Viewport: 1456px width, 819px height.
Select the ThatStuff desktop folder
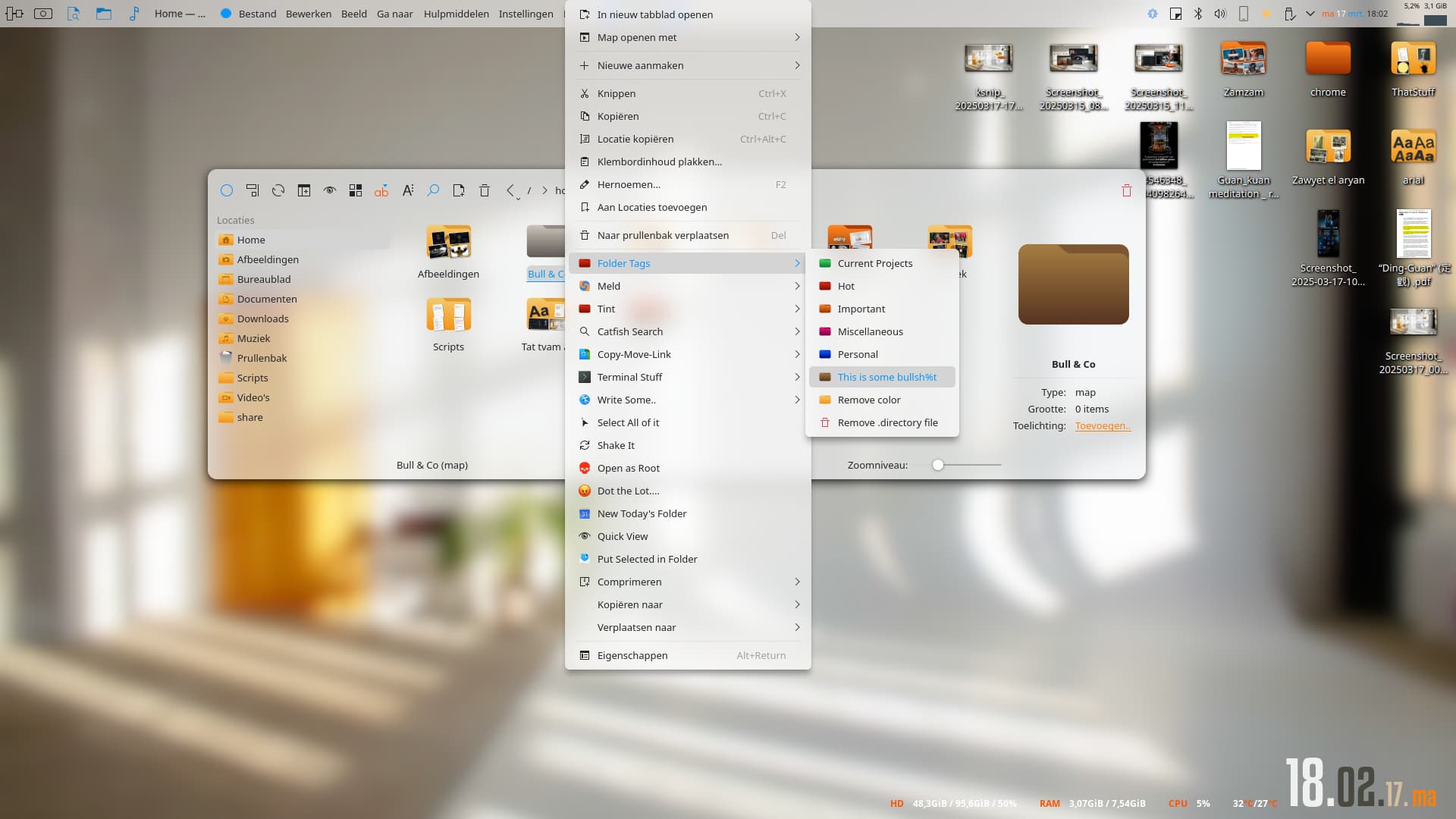pyautogui.click(x=1413, y=68)
